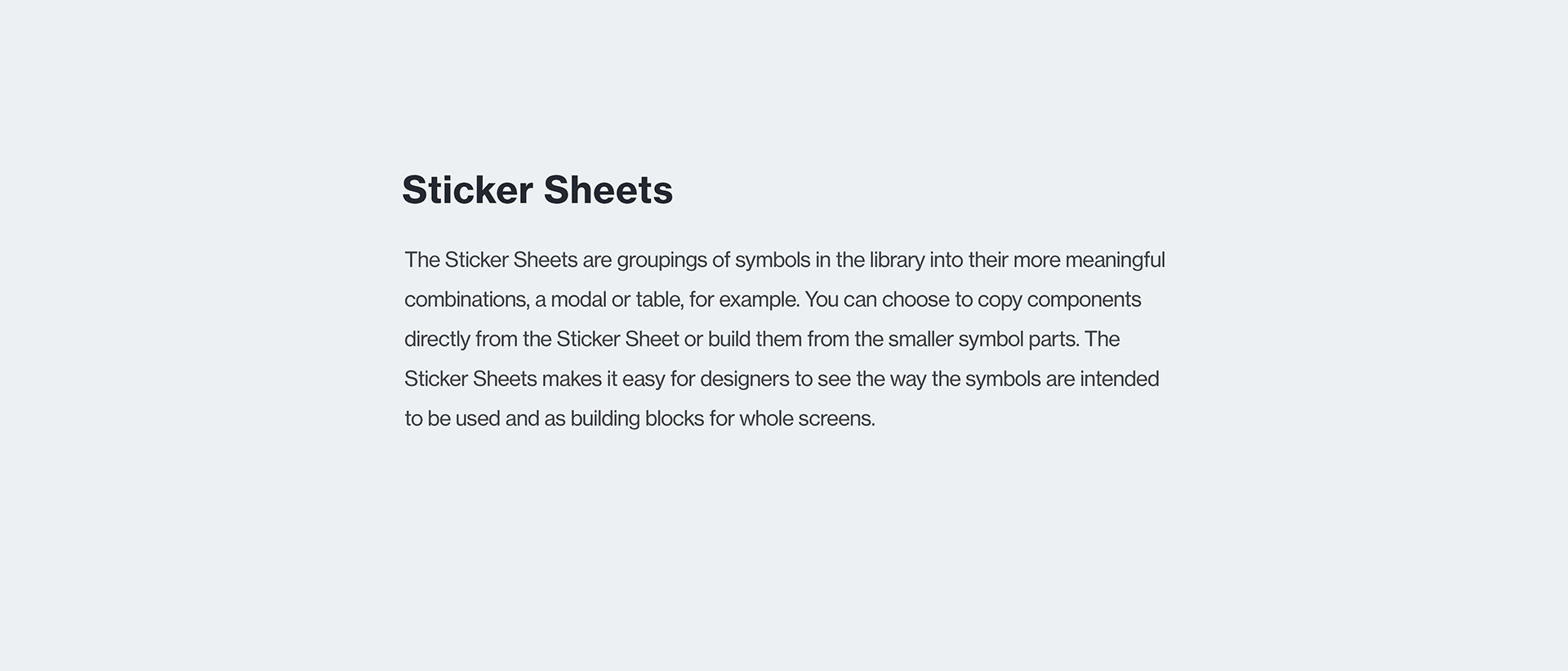
Task: Click the word "example" in the second line
Action: 758,300
